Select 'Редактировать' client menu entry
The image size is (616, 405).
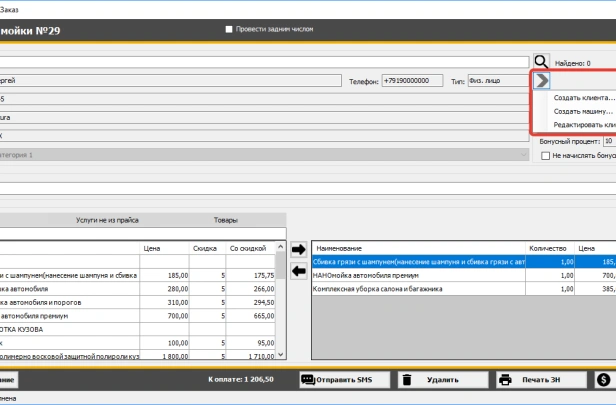[583, 125]
